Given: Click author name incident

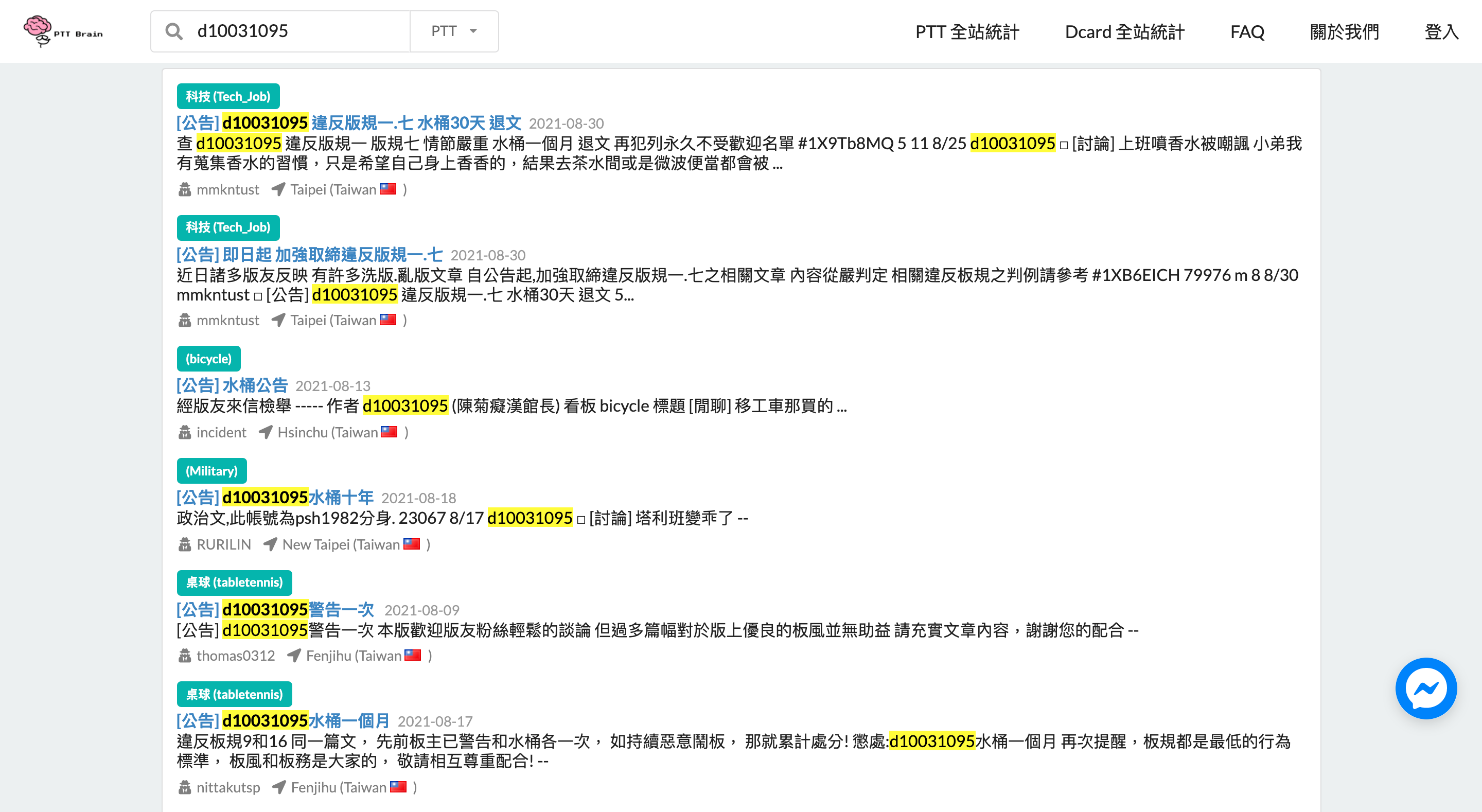Looking at the screenshot, I should 221,432.
